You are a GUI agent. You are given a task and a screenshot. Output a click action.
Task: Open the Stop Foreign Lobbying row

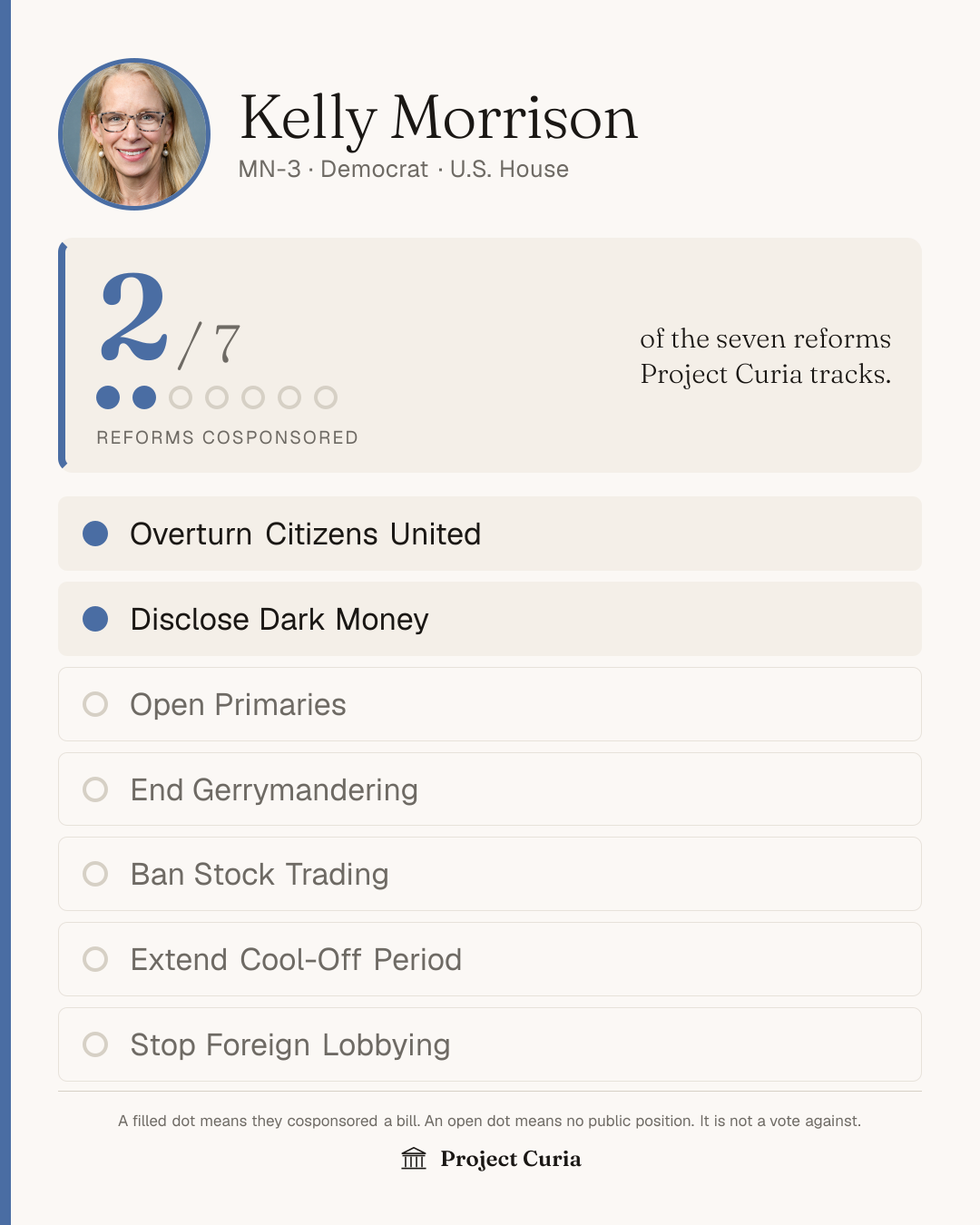click(490, 1044)
